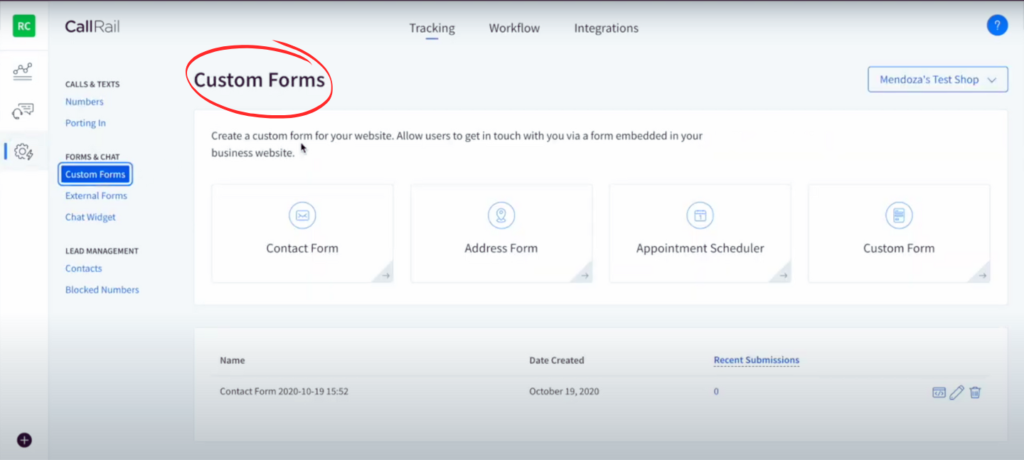Image resolution: width=1024 pixels, height=460 pixels.
Task: Open the analytics reports sidebar icon
Action: click(23, 71)
